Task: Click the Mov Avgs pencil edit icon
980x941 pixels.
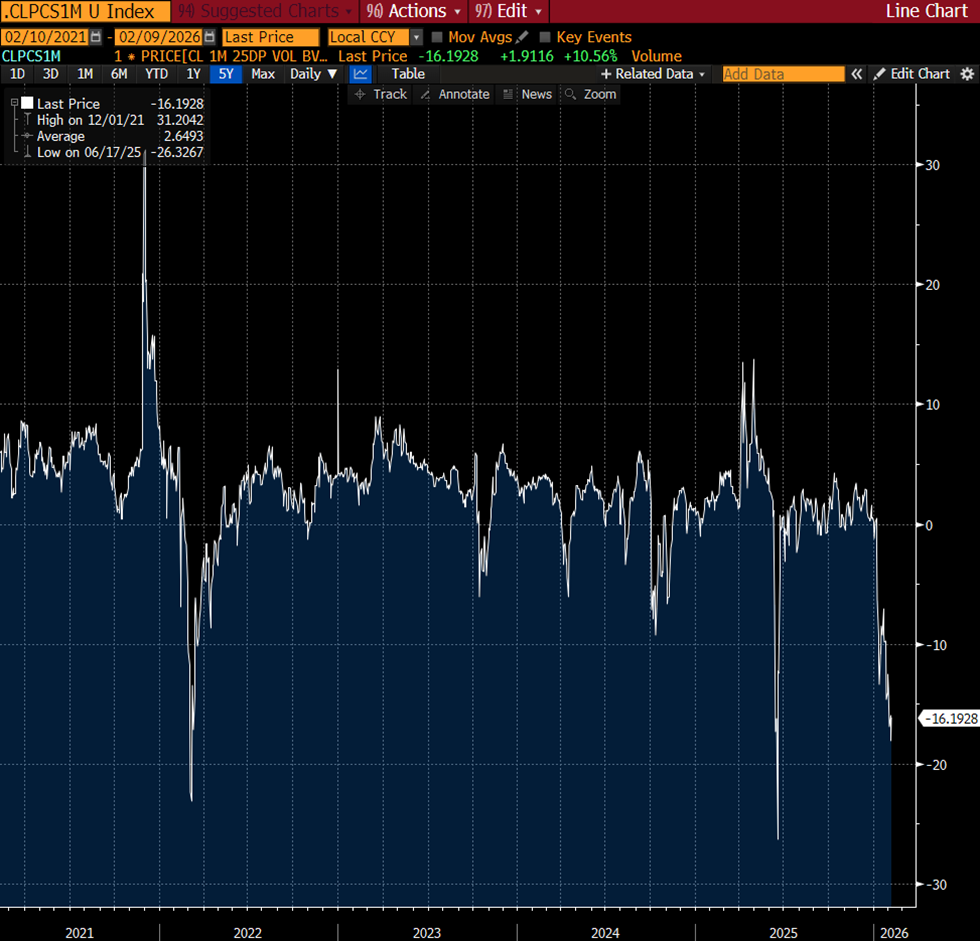Action: (522, 37)
